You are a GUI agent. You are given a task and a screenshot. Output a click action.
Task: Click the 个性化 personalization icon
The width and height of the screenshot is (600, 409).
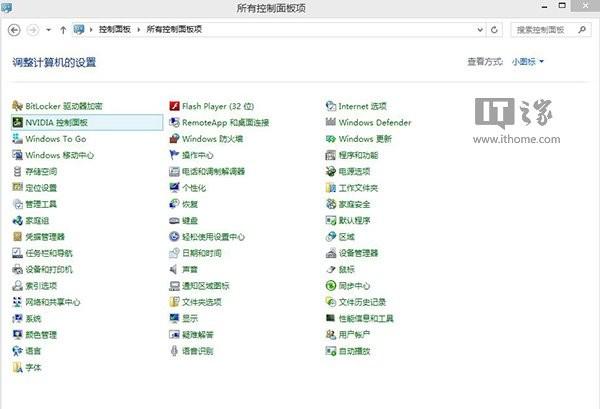click(174, 188)
